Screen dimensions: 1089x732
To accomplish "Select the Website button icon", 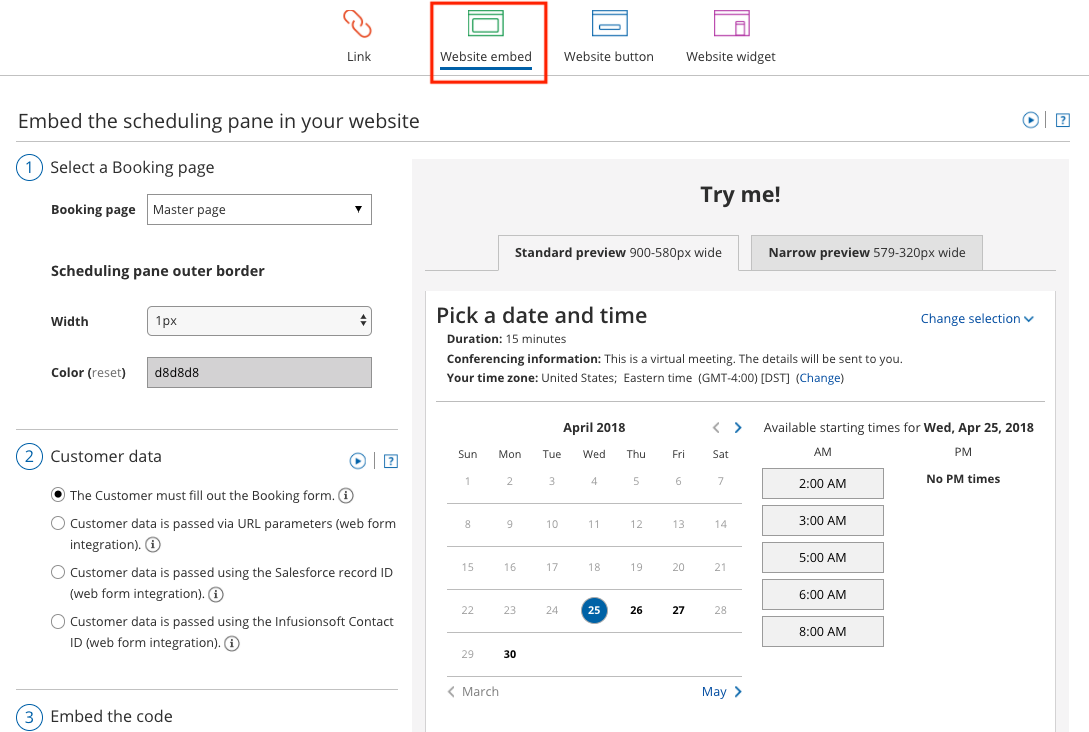I will tap(609, 24).
